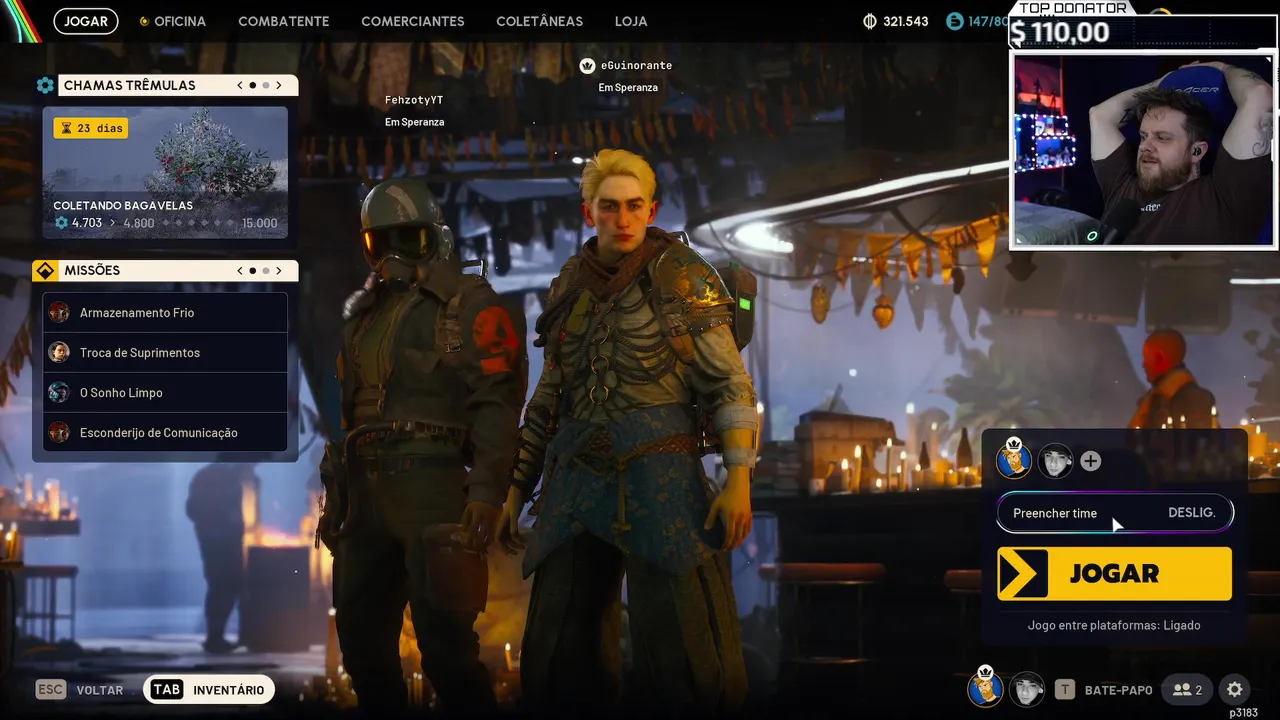The image size is (1280, 720).
Task: Open the Armazenamento Frio mission
Action: click(x=165, y=312)
